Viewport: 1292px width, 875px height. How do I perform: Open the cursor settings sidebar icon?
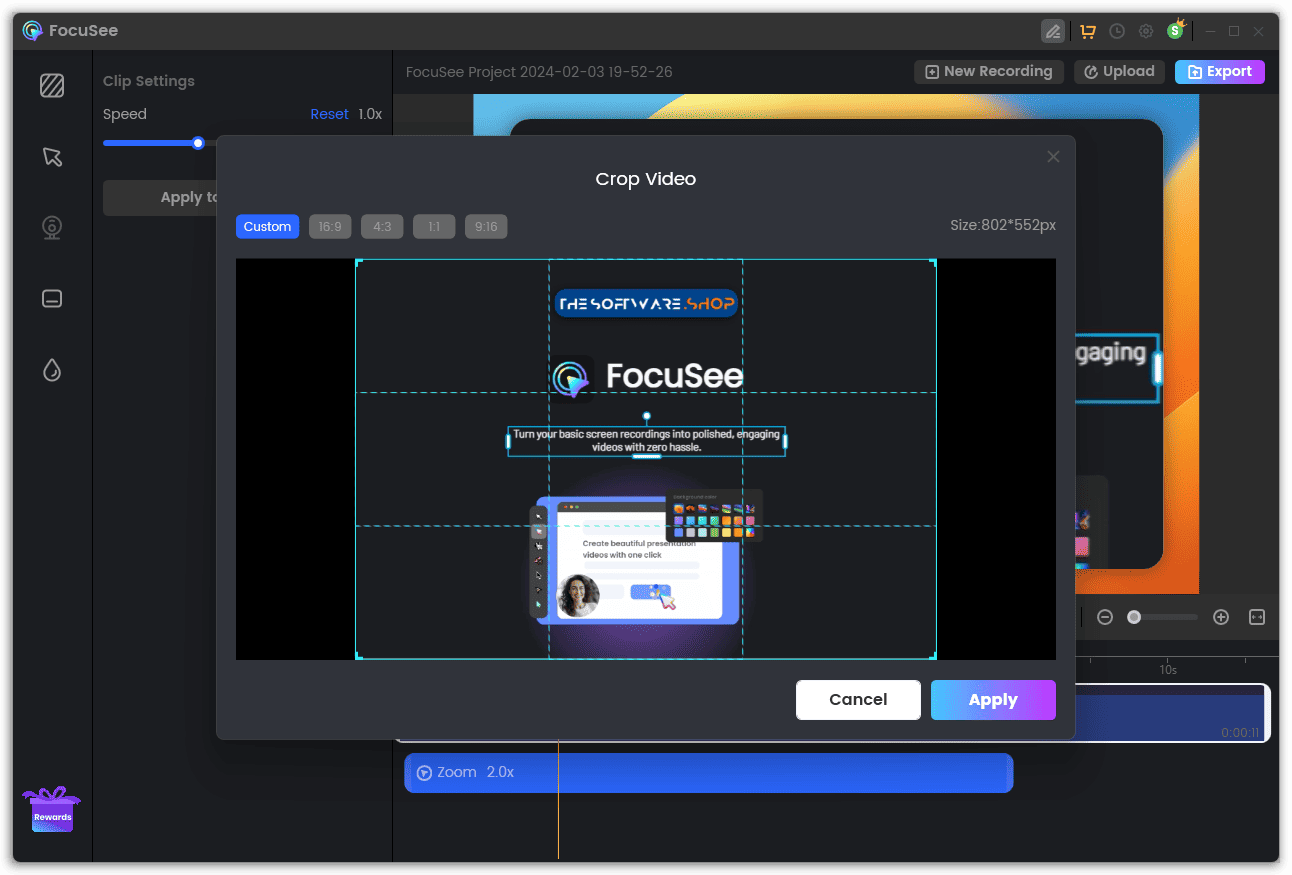click(52, 157)
